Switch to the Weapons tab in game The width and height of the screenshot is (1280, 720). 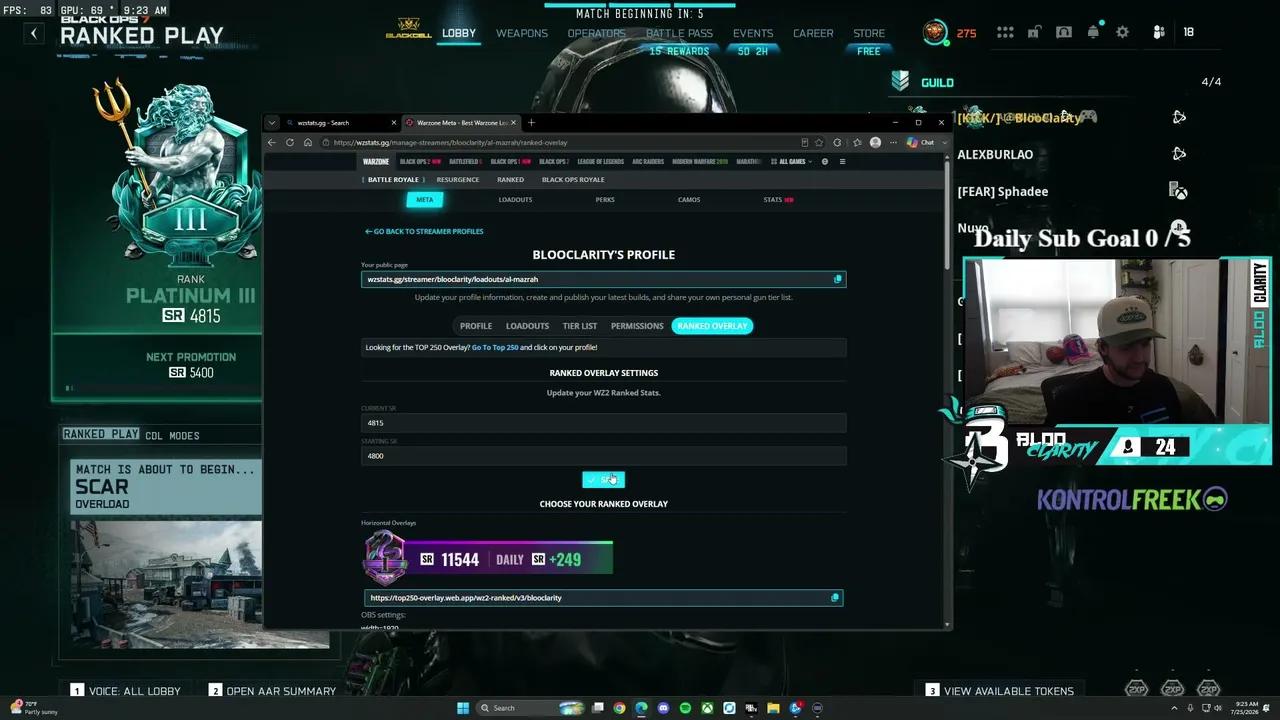click(522, 33)
